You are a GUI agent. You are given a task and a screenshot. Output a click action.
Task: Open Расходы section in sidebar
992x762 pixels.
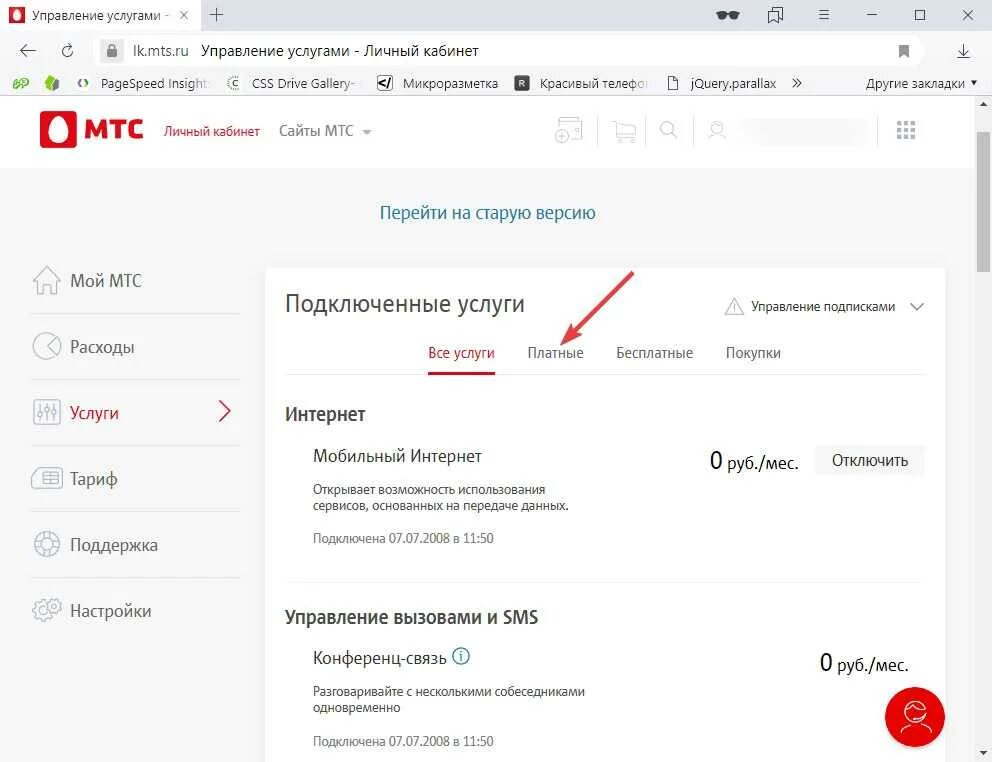102,347
